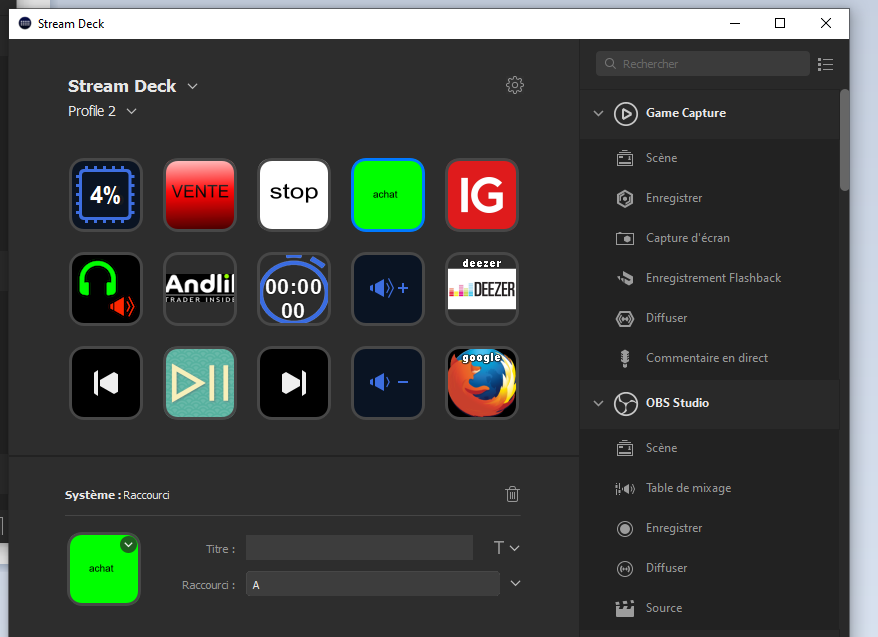Open Stream Deck settings gear

click(515, 85)
